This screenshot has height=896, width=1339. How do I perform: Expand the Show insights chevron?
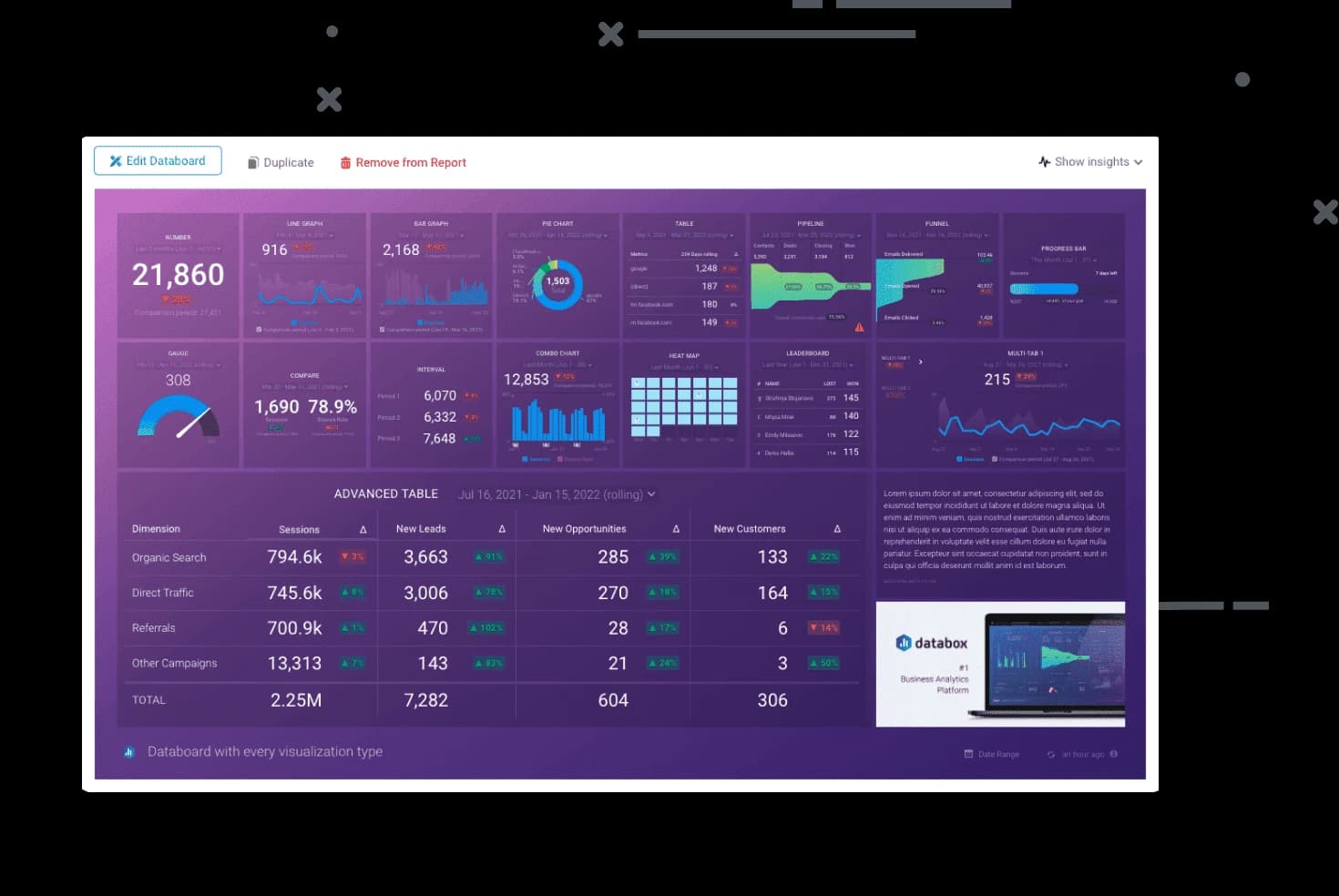point(1140,161)
